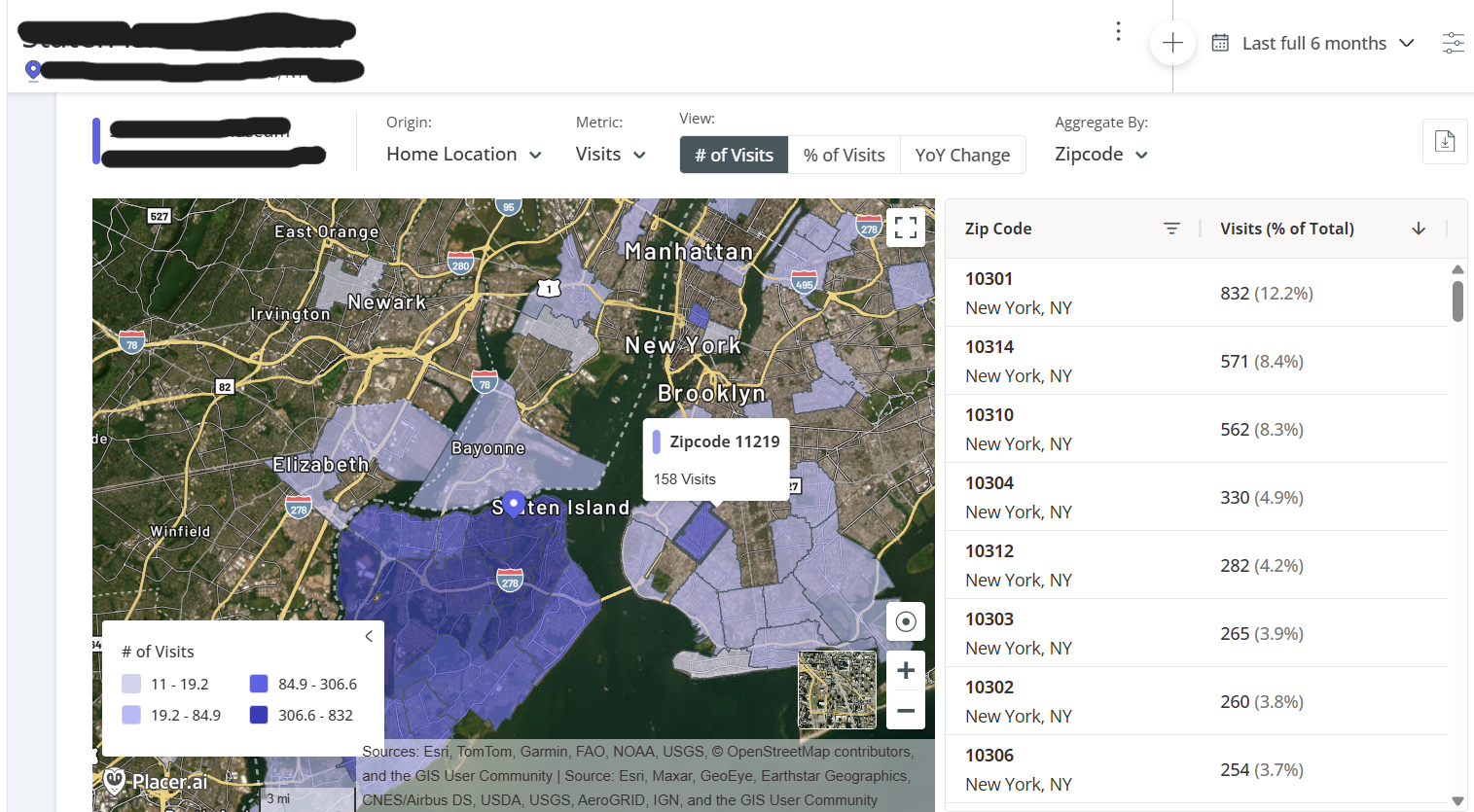1474x812 pixels.
Task: Select the # of Visits view
Action: click(x=734, y=155)
